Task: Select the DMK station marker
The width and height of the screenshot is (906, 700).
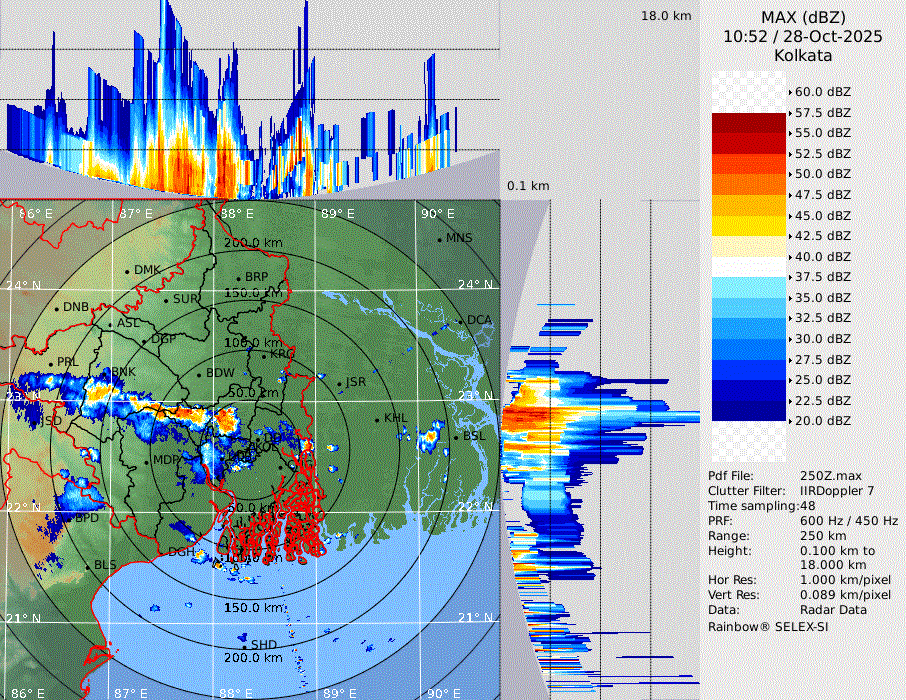Action: 128,270
